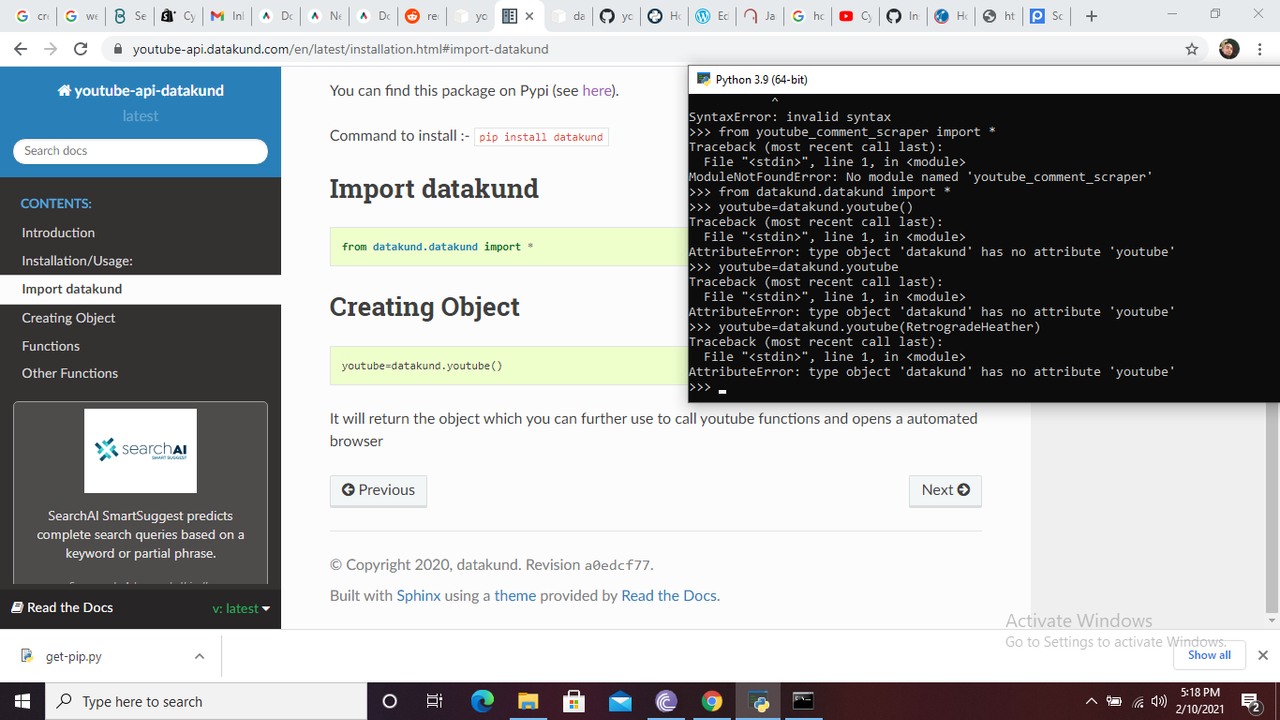Open Mail app from taskbar

[620, 701]
